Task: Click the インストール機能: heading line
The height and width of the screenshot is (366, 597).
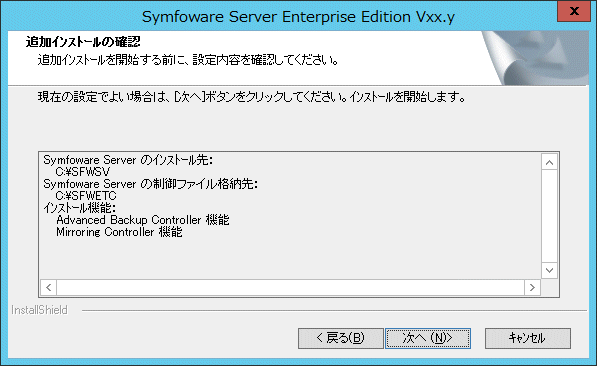Action: pyautogui.click(x=79, y=208)
